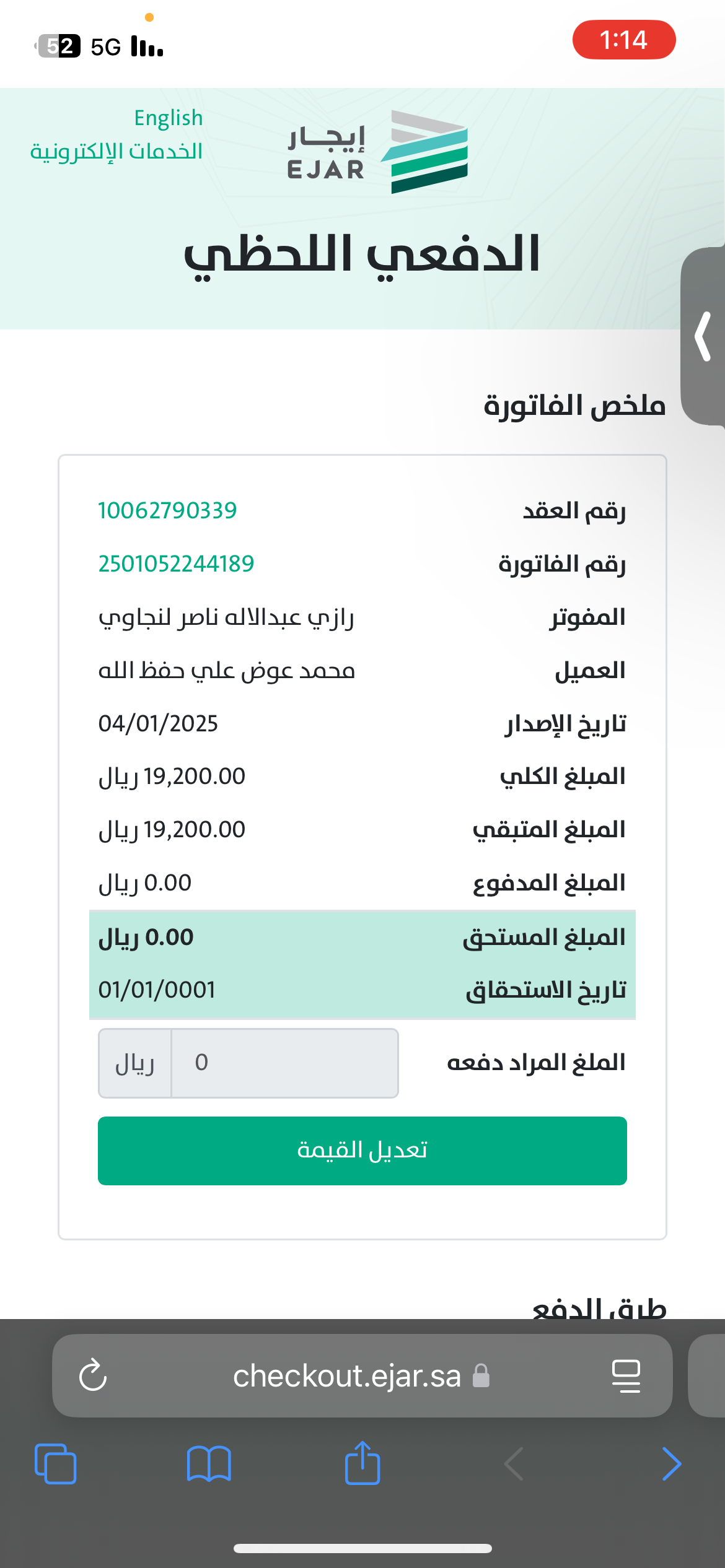Open الخدمات الإلكترونية link
This screenshot has width=725, height=1568.
pos(116,151)
